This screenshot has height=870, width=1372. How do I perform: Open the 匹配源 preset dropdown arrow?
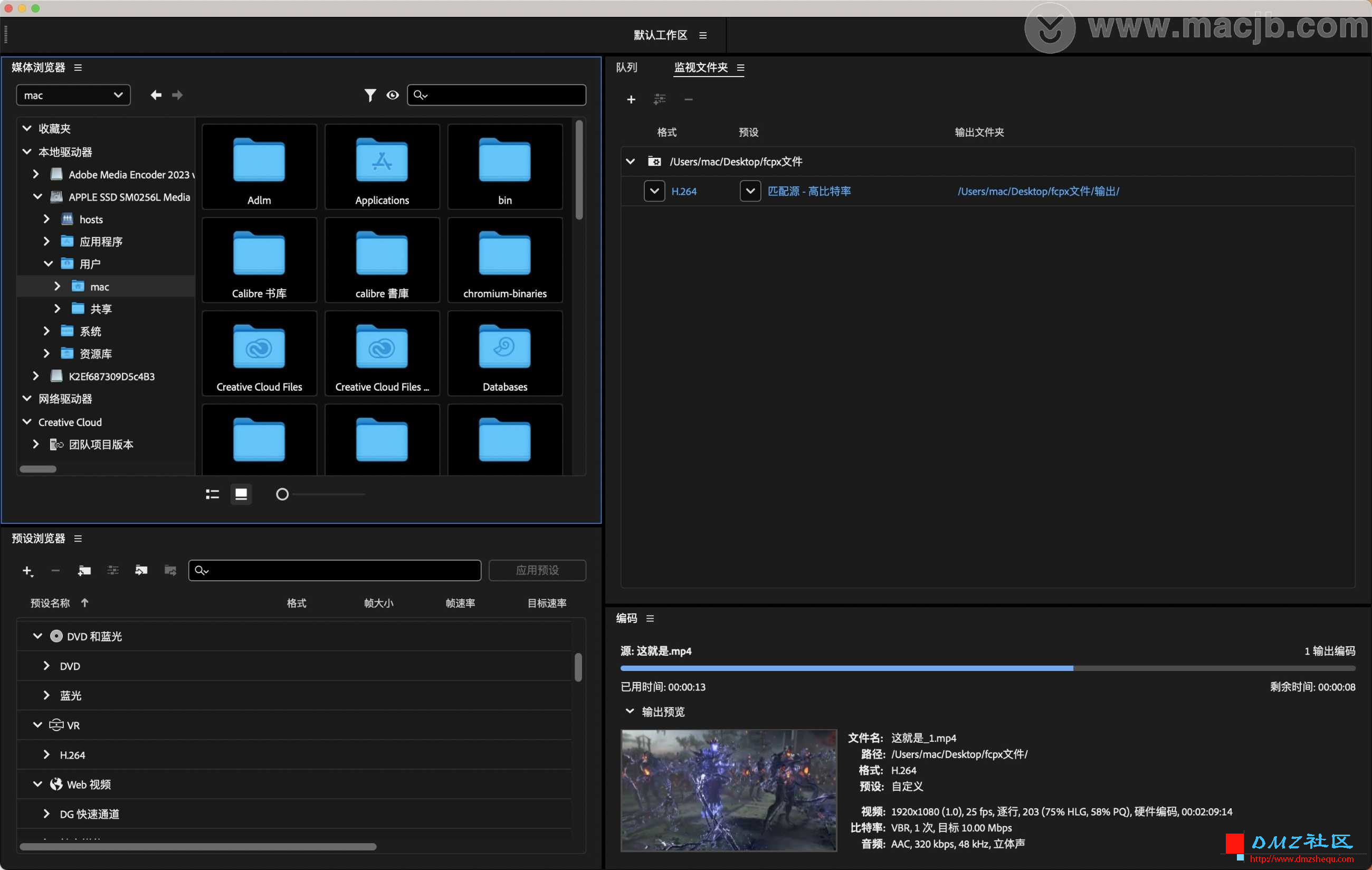pyautogui.click(x=750, y=191)
